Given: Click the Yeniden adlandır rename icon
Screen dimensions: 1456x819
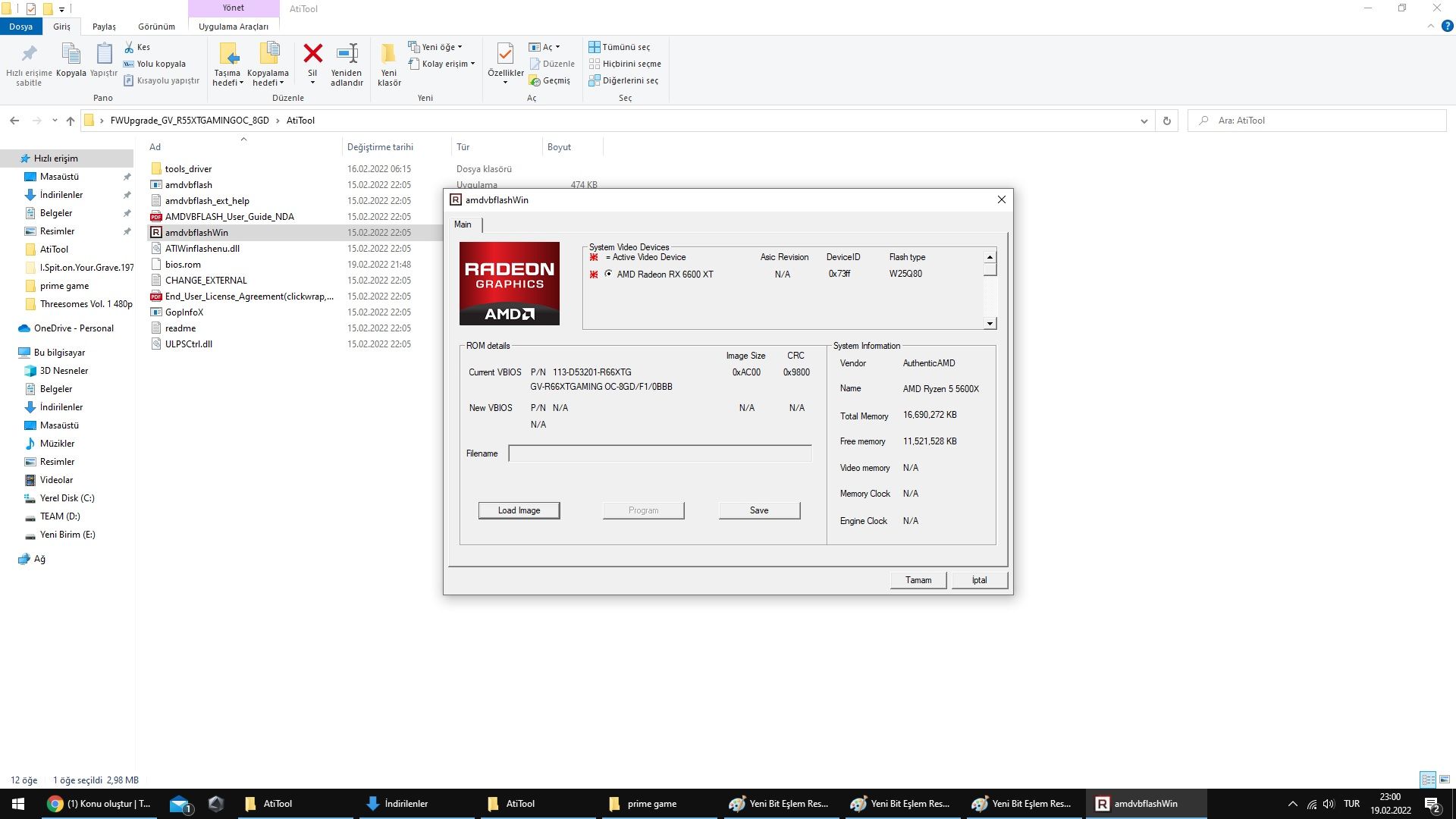Looking at the screenshot, I should 347,54.
